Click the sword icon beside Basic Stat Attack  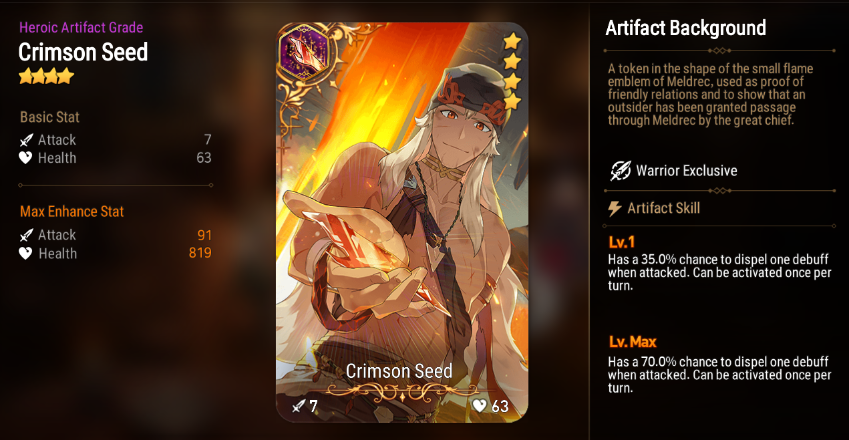(x=26, y=140)
